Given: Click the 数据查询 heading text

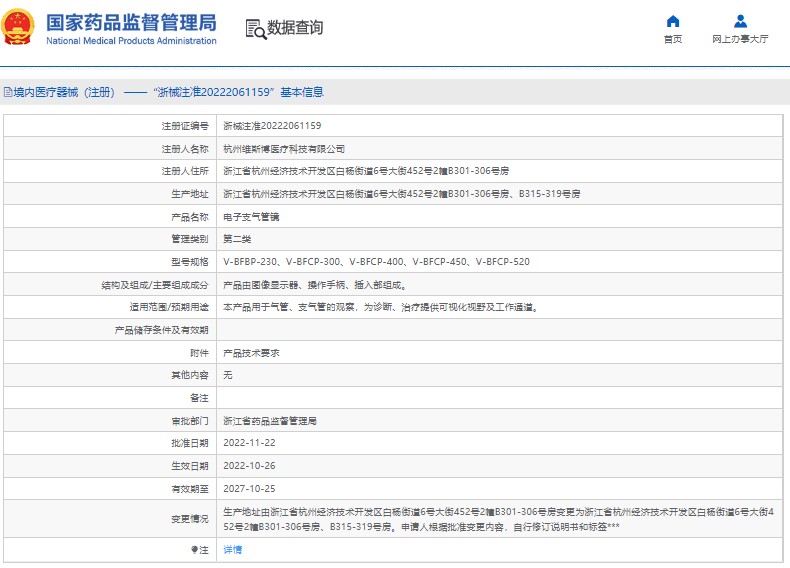Looking at the screenshot, I should pos(295,28).
